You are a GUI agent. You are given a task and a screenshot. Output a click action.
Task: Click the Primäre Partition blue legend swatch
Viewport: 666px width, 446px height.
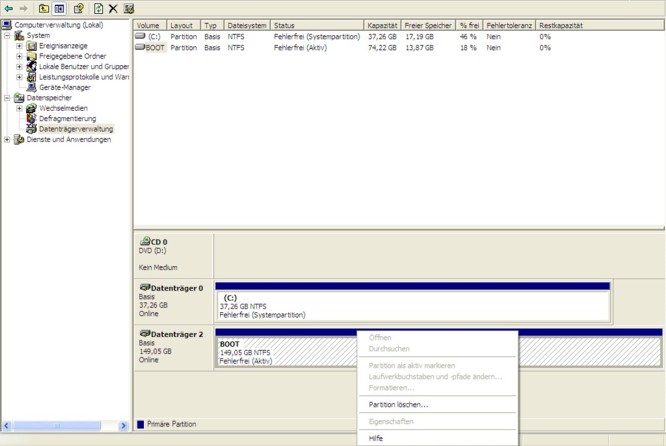click(140, 424)
